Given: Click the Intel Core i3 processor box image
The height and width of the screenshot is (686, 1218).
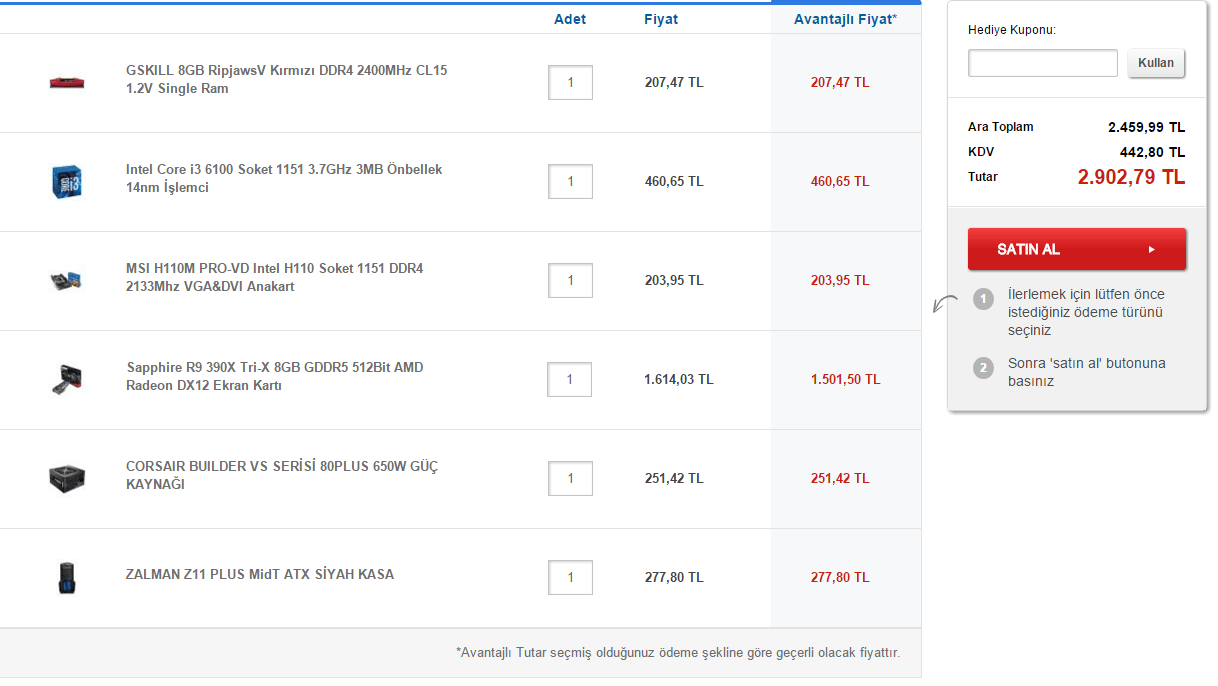Looking at the screenshot, I should [66, 181].
